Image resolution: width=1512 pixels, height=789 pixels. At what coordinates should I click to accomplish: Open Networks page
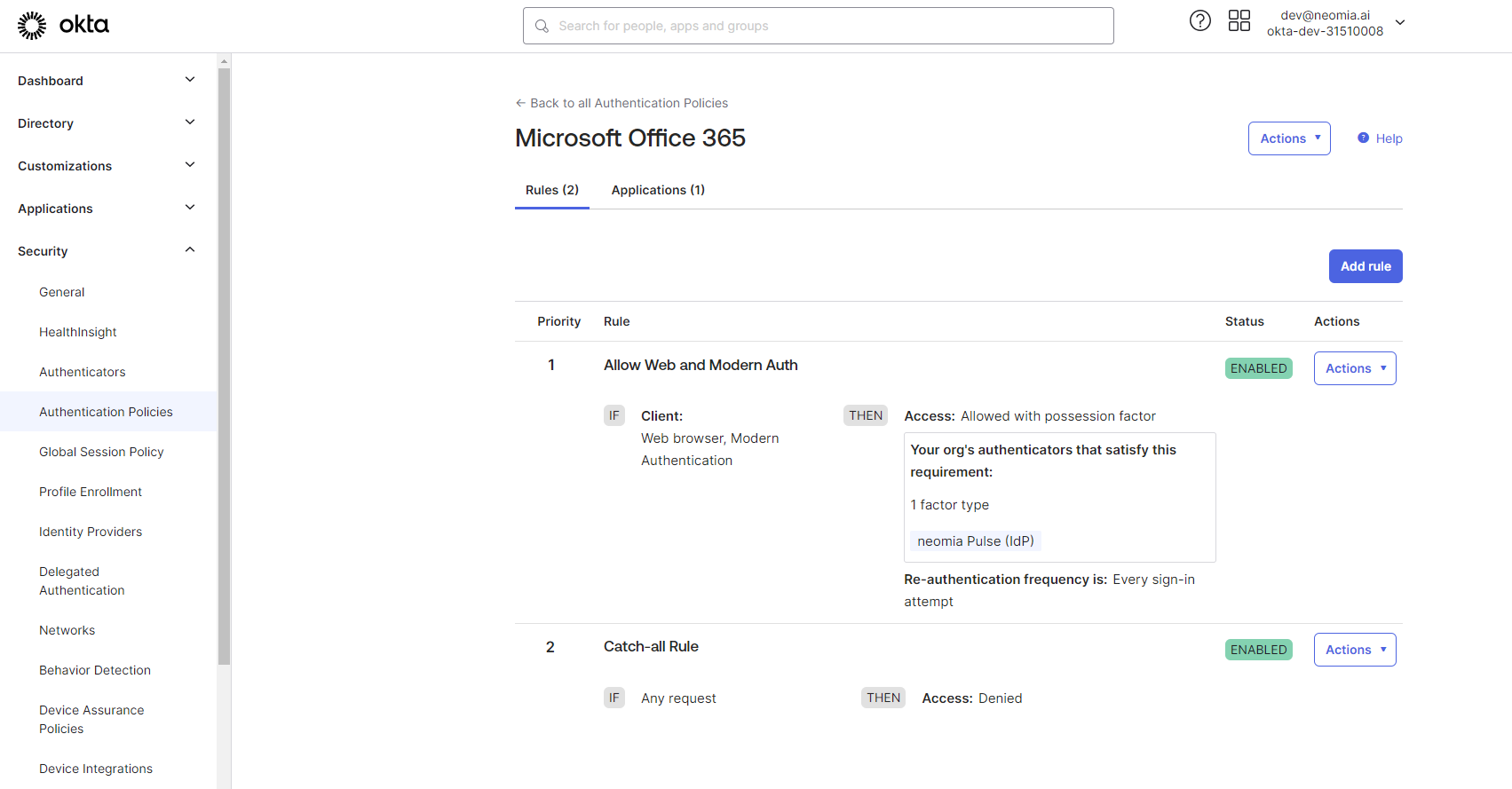tap(67, 630)
